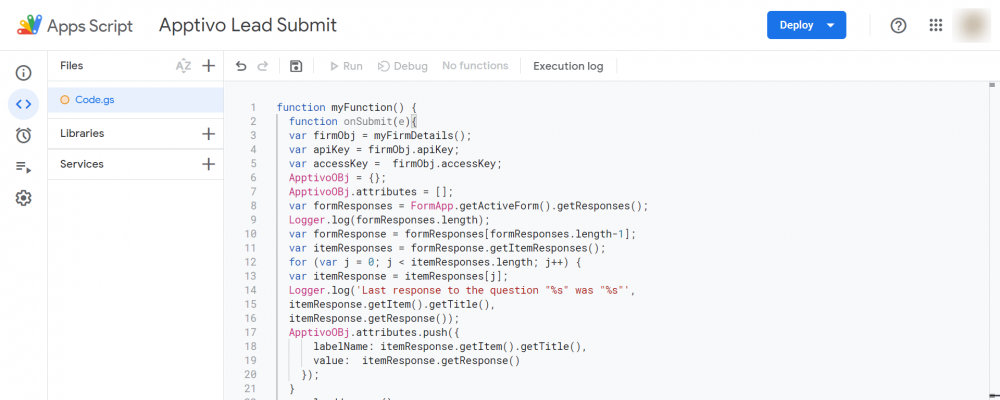Image resolution: width=1000 pixels, height=400 pixels.
Task: Save project with floppy disk icon
Action: tap(295, 66)
